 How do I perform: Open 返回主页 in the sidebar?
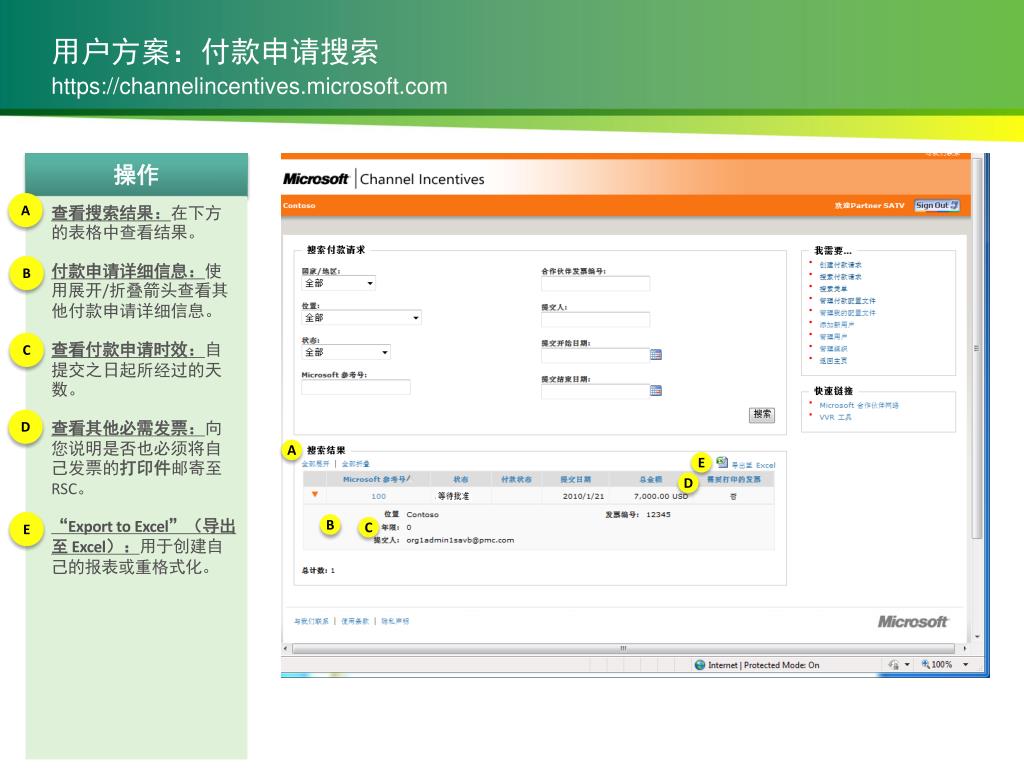coord(833,360)
